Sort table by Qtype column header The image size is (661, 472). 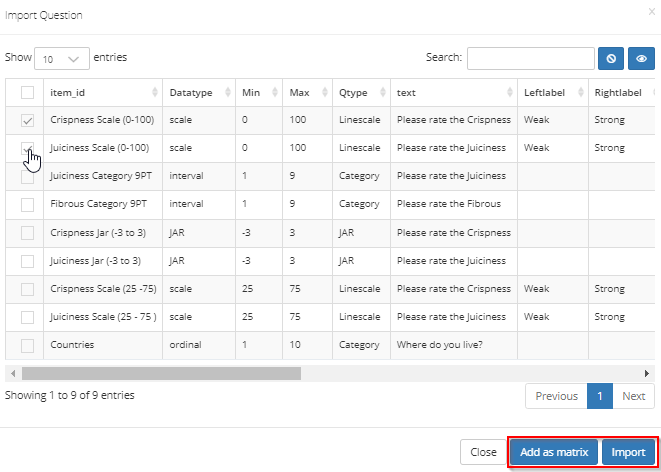click(360, 93)
